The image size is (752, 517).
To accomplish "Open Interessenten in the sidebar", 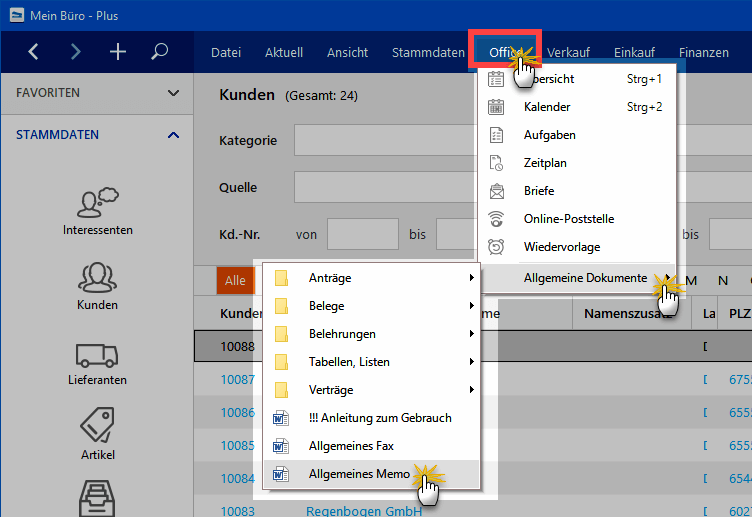I will click(x=97, y=212).
